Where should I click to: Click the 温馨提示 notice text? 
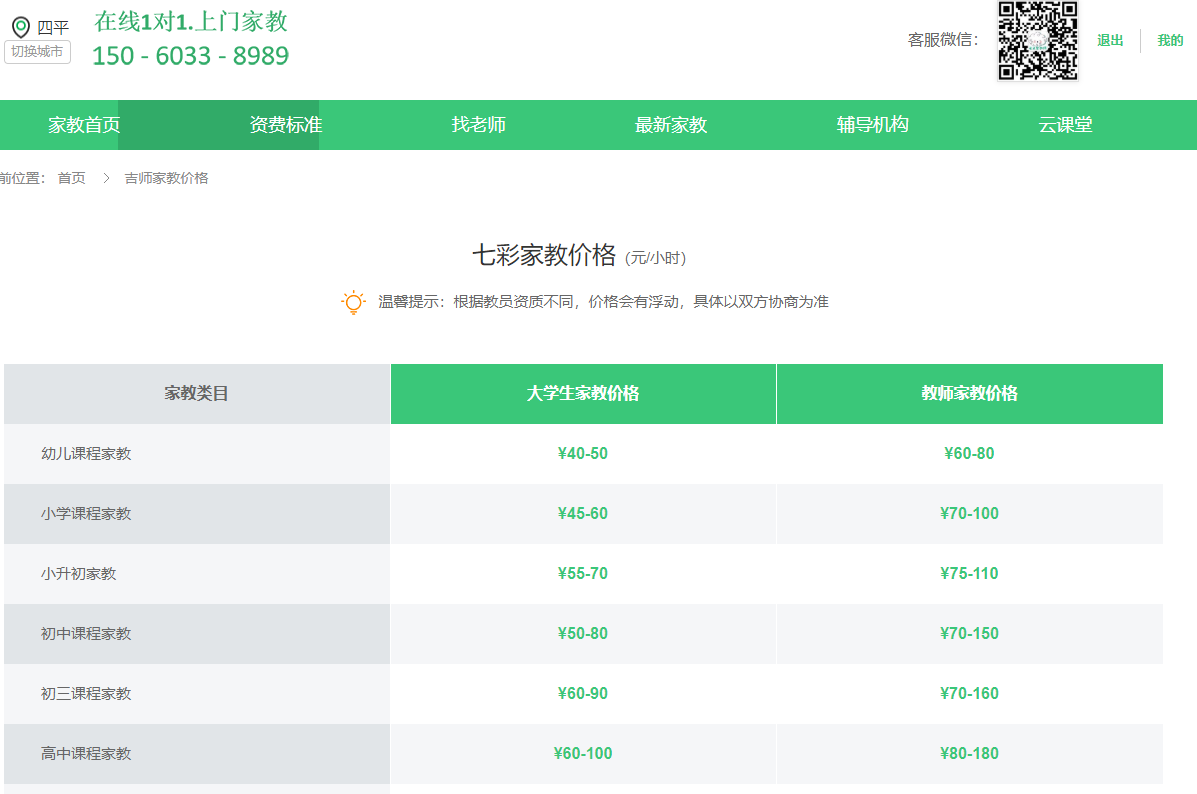pyautogui.click(x=603, y=302)
